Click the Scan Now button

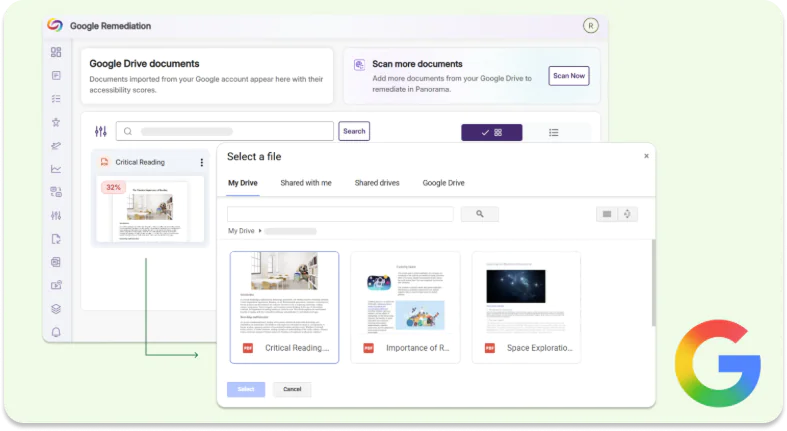tap(568, 76)
